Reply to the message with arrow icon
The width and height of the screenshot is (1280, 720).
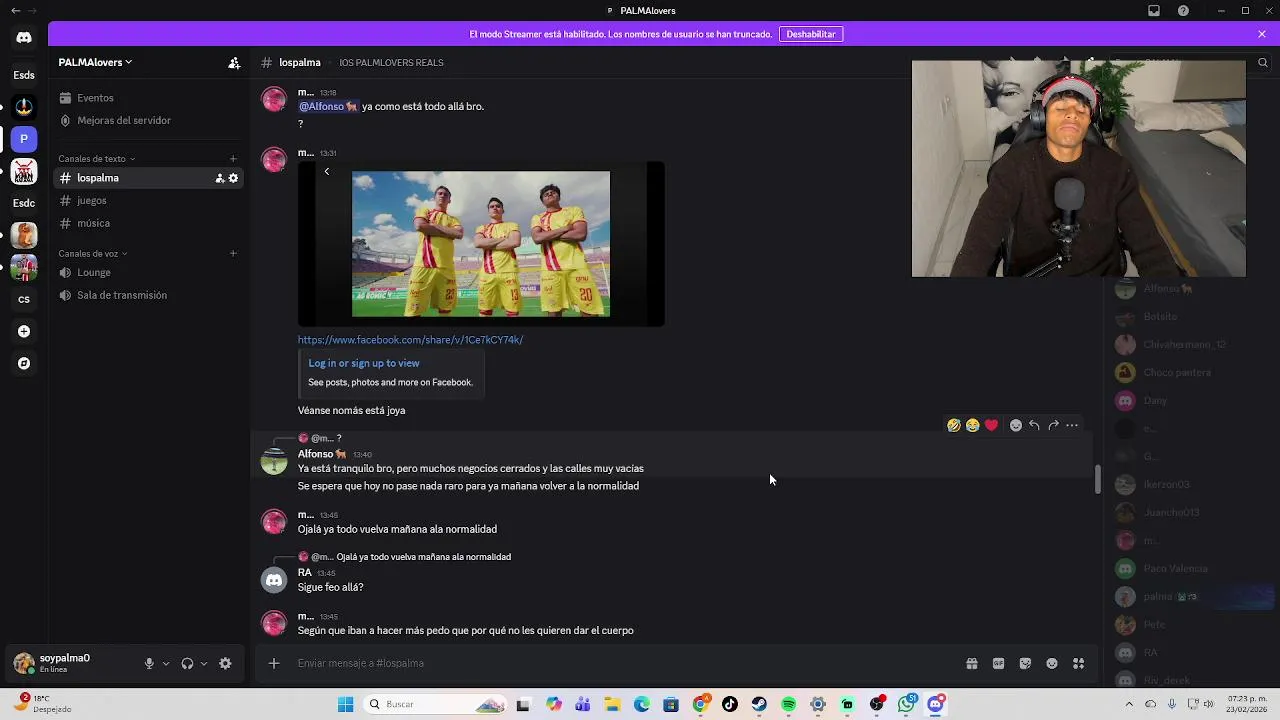[1034, 425]
